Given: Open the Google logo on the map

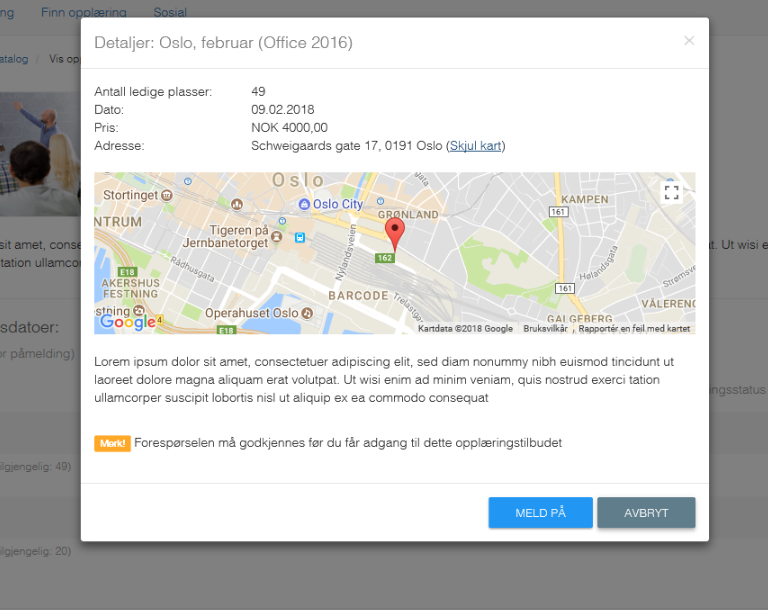Looking at the screenshot, I should (127, 321).
